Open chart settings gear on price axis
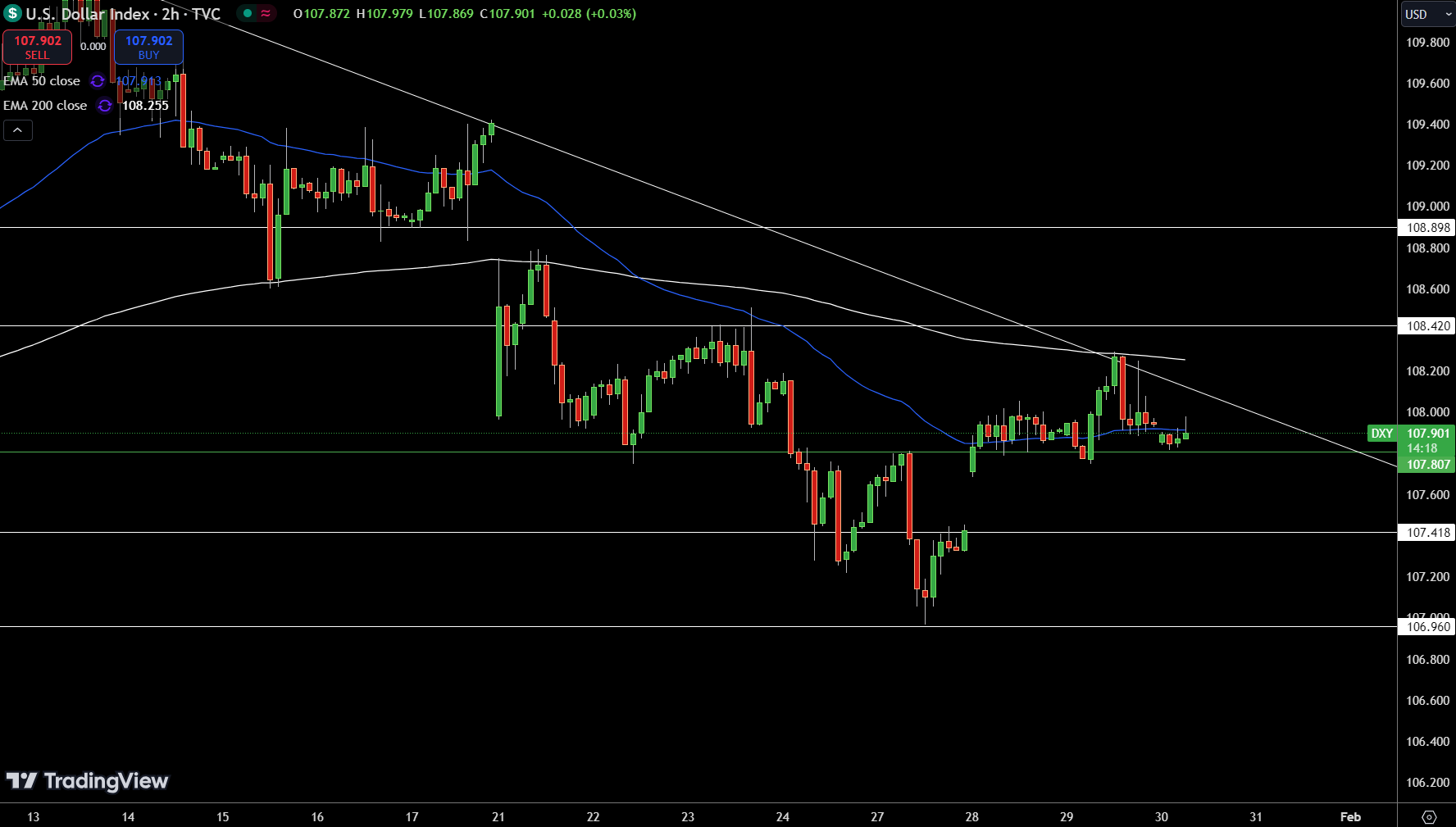The width and height of the screenshot is (1456, 827). [1429, 816]
